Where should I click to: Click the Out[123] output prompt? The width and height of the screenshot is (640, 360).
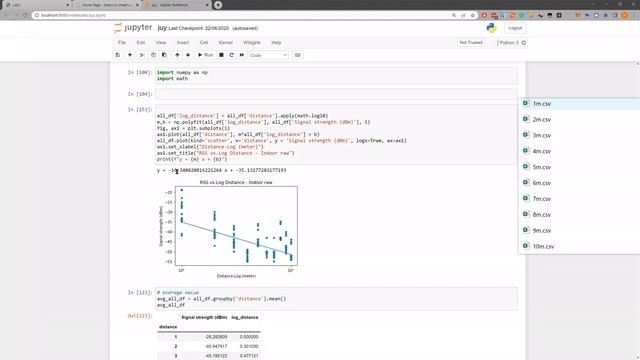click(x=140, y=316)
